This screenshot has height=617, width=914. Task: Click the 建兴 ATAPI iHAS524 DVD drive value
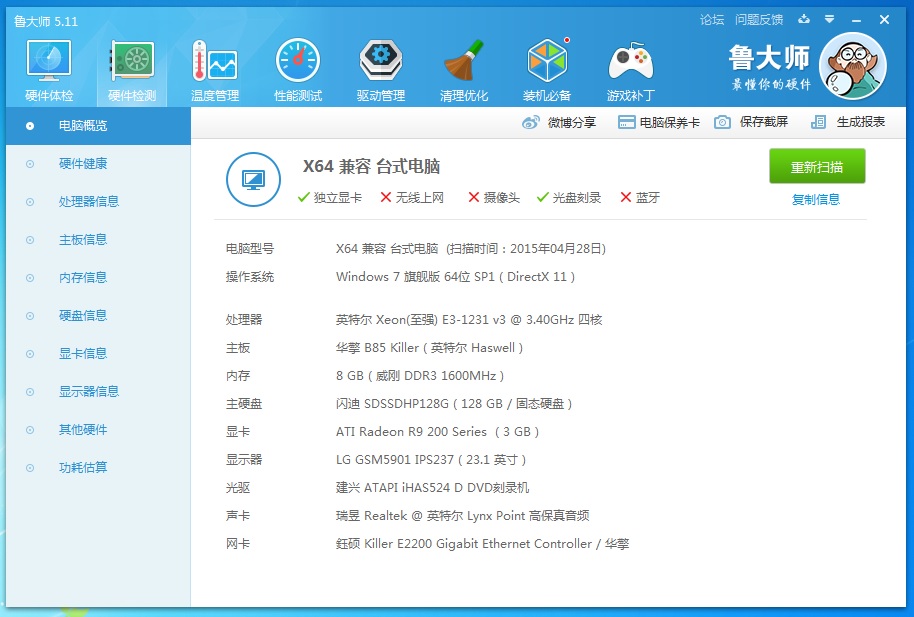click(433, 488)
